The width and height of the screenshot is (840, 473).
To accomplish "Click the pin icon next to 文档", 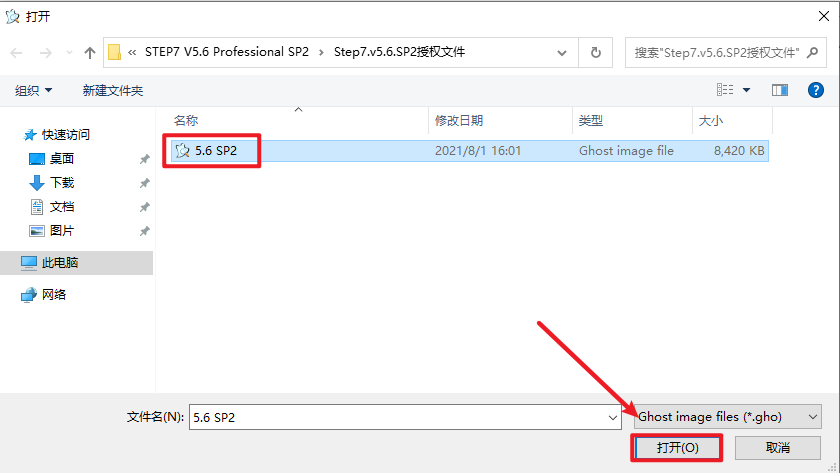I will (x=144, y=207).
